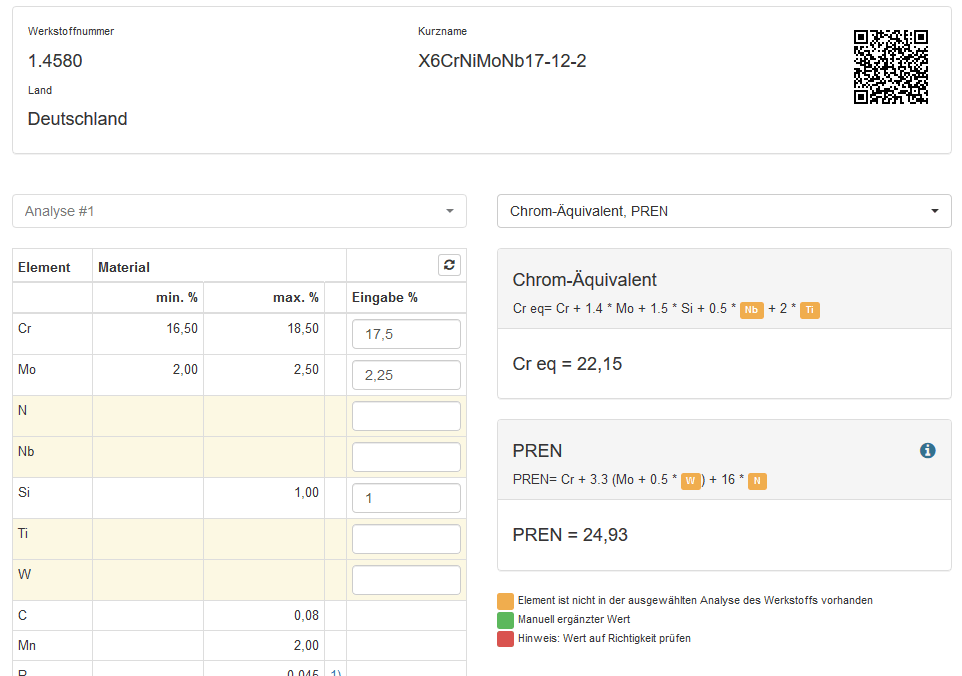Click orange N badge in PREN formula
Viewport: 962px width, 676px height.
pyautogui.click(x=757, y=481)
